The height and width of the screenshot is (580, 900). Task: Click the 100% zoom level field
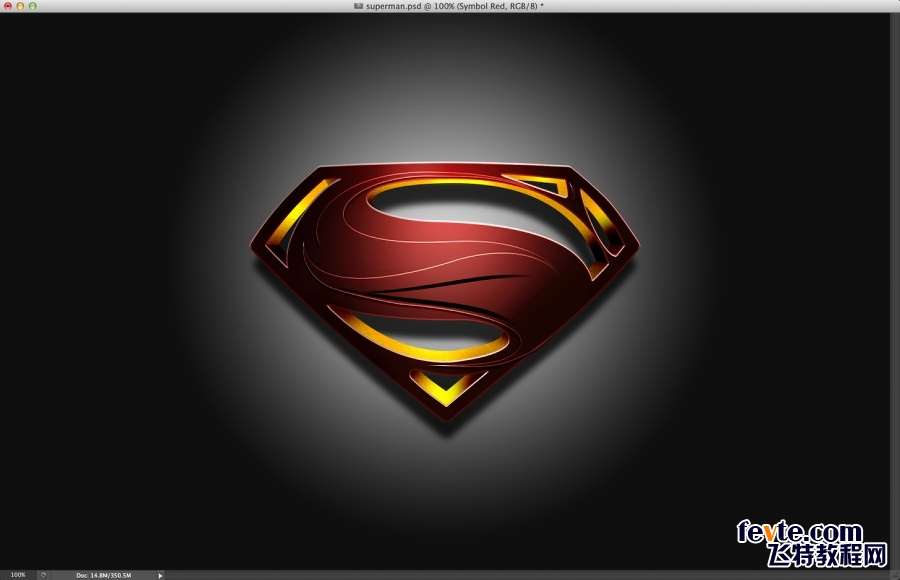pos(18,575)
